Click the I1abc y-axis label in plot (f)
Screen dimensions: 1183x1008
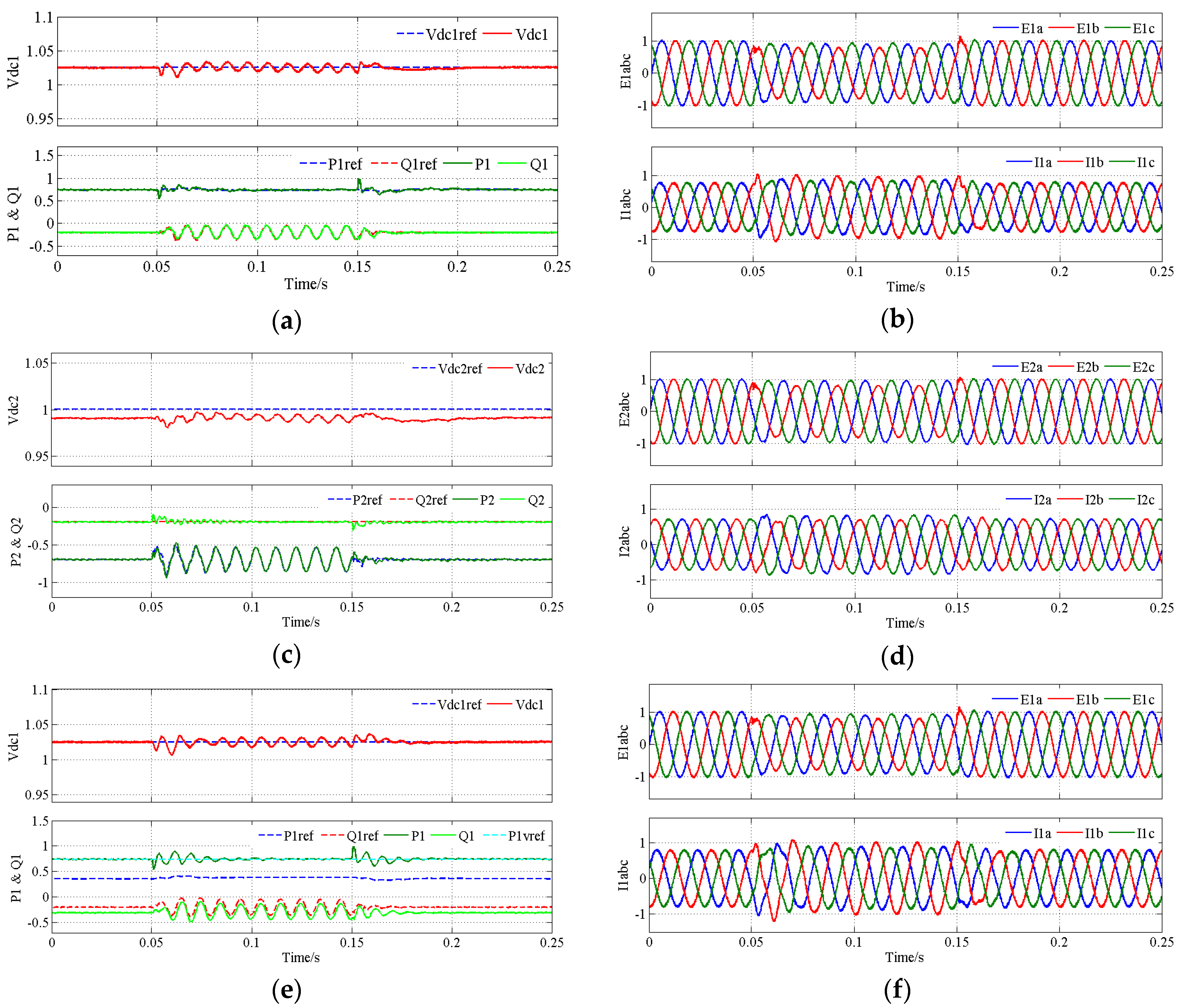point(623,875)
